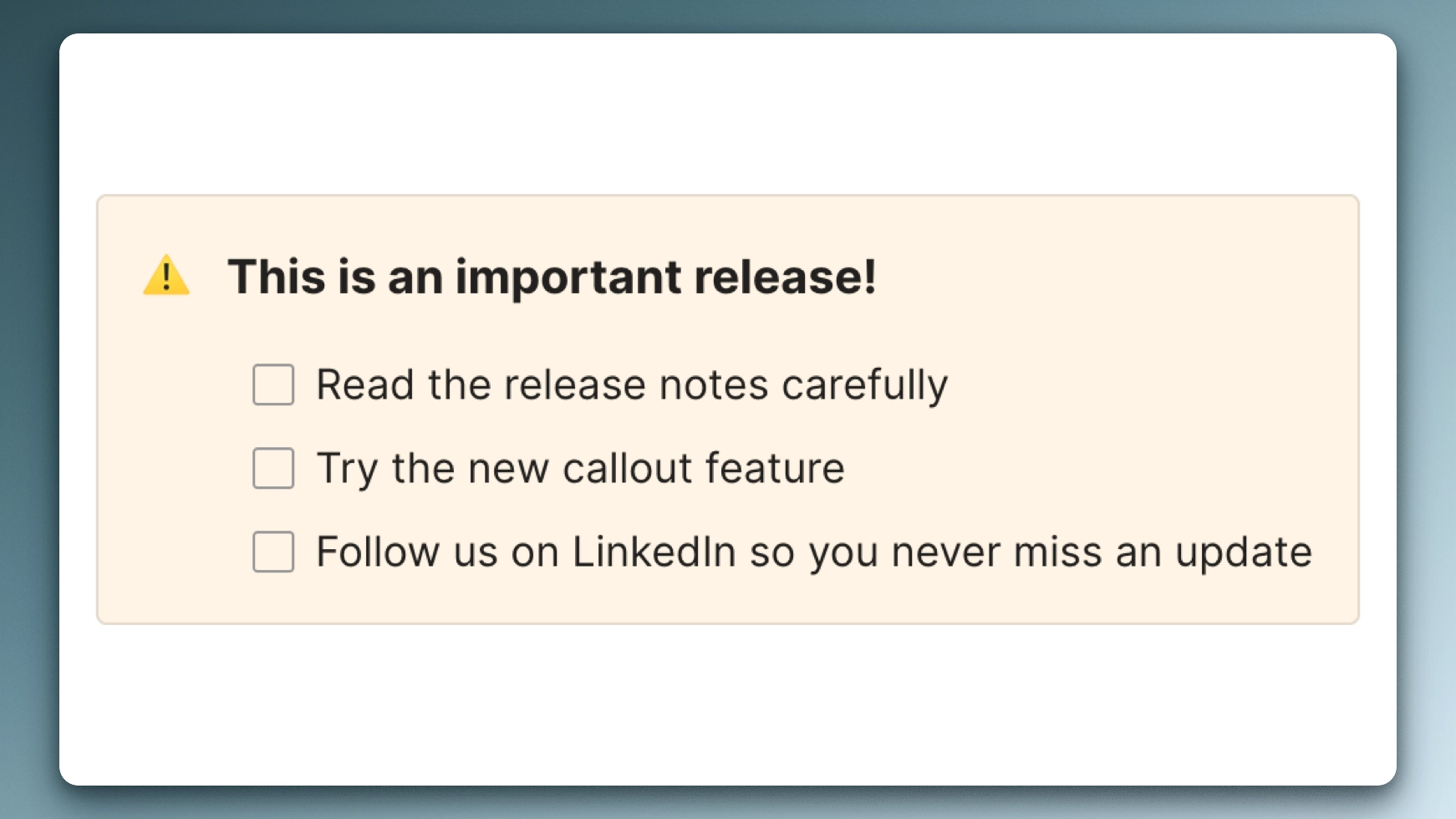Screen dimensions: 1456x819
Task: Open the 'Try the new callout feature' entry
Action: 579,468
